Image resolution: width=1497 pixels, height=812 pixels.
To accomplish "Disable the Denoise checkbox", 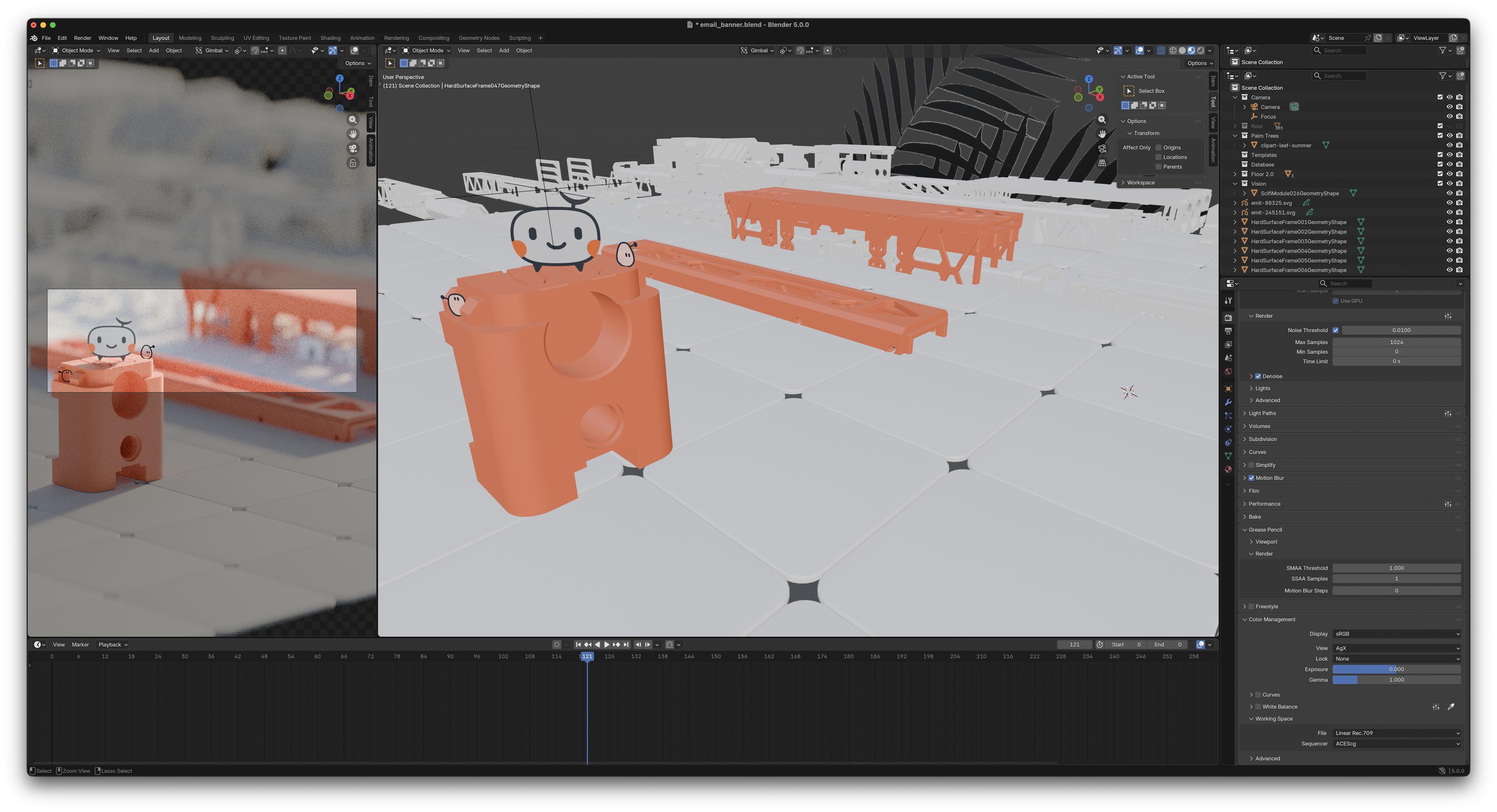I will pos(1258,377).
